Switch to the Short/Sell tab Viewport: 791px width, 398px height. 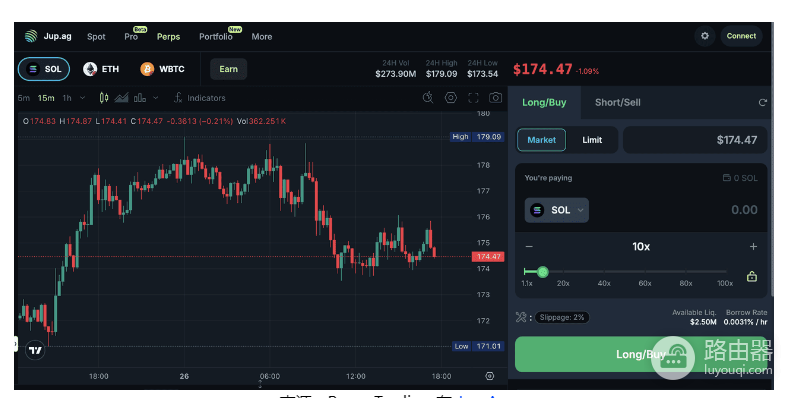coord(617,102)
